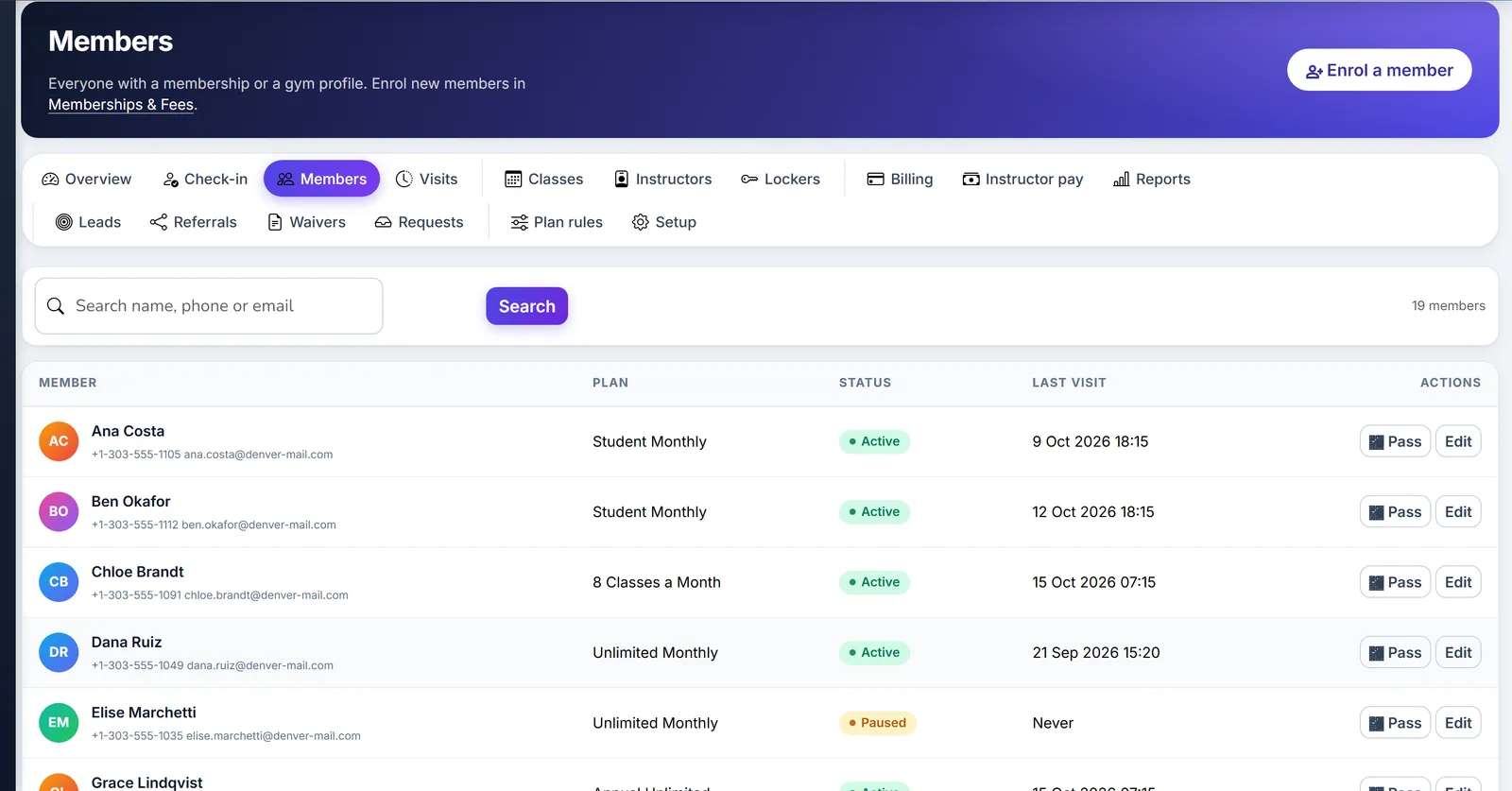Click the Active status badge for Ana Costa
The height and width of the screenshot is (791, 1512).
(x=874, y=441)
